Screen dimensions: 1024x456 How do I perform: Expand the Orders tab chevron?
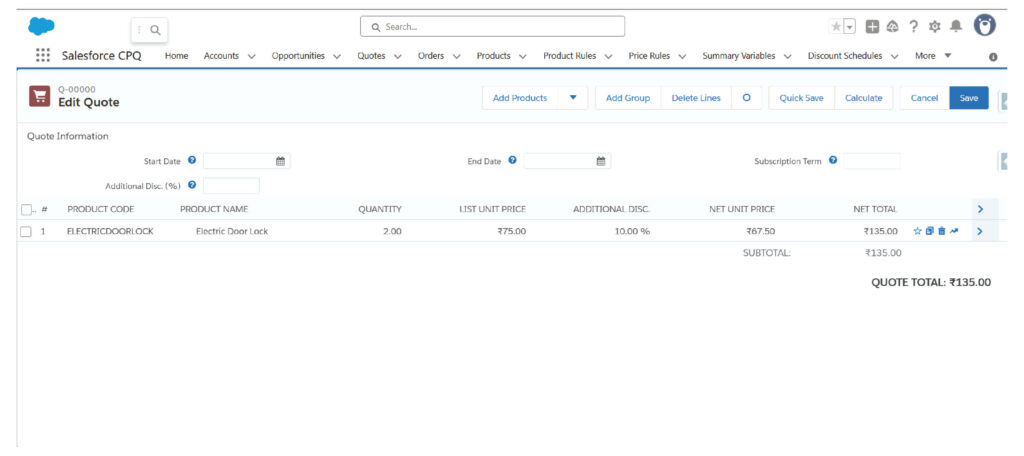point(456,57)
